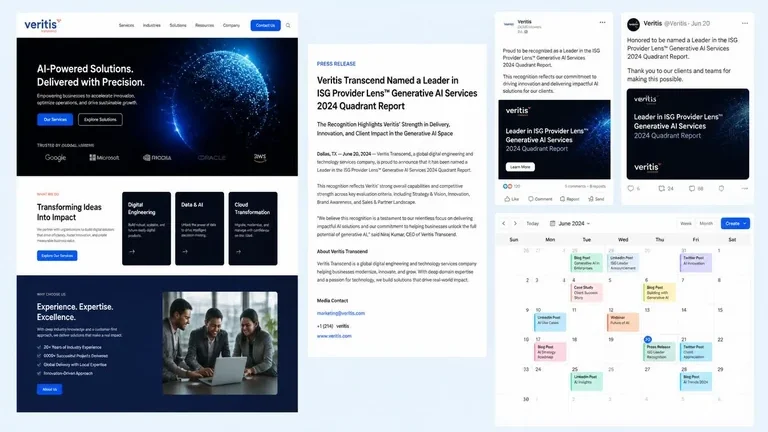
Task: Click the Contact Us button
Action: [265, 25]
